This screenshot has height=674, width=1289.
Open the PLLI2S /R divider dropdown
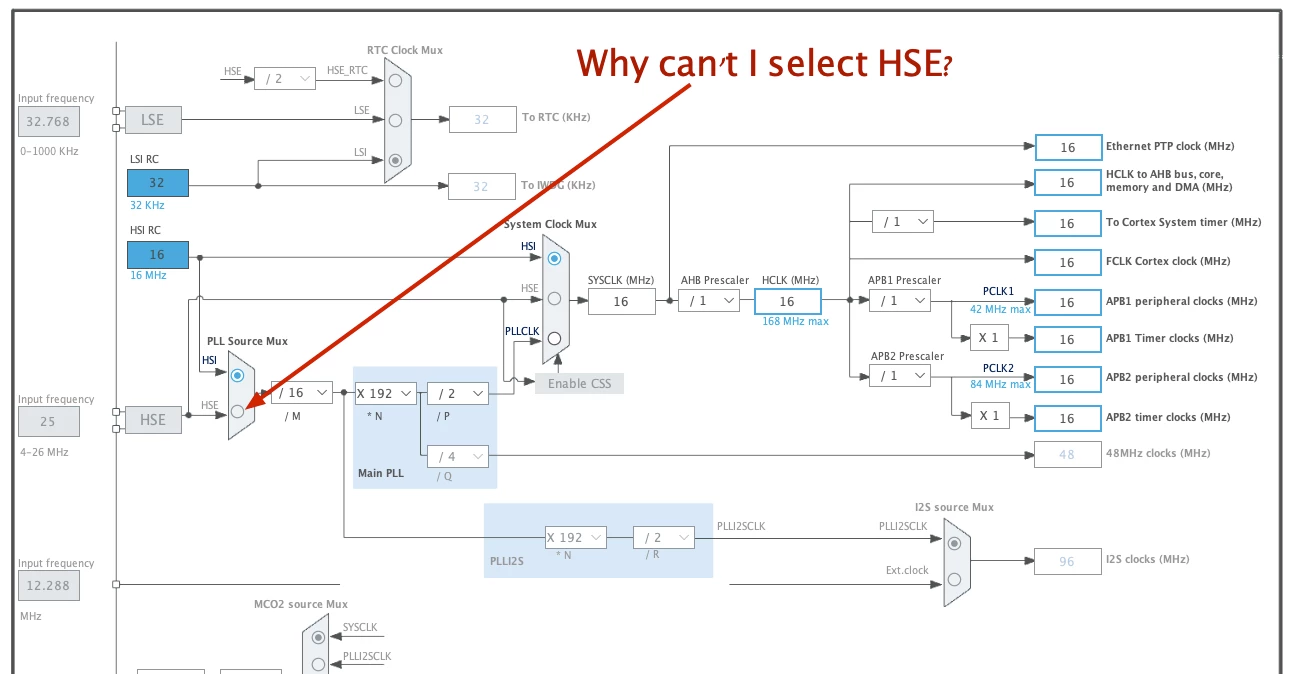click(663, 537)
